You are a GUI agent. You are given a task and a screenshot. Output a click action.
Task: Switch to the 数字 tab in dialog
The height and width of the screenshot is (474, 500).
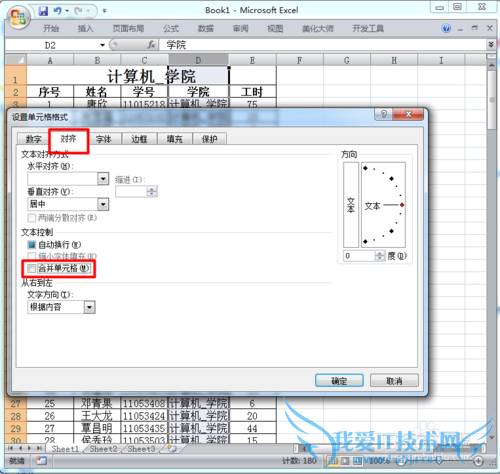pyautogui.click(x=33, y=139)
